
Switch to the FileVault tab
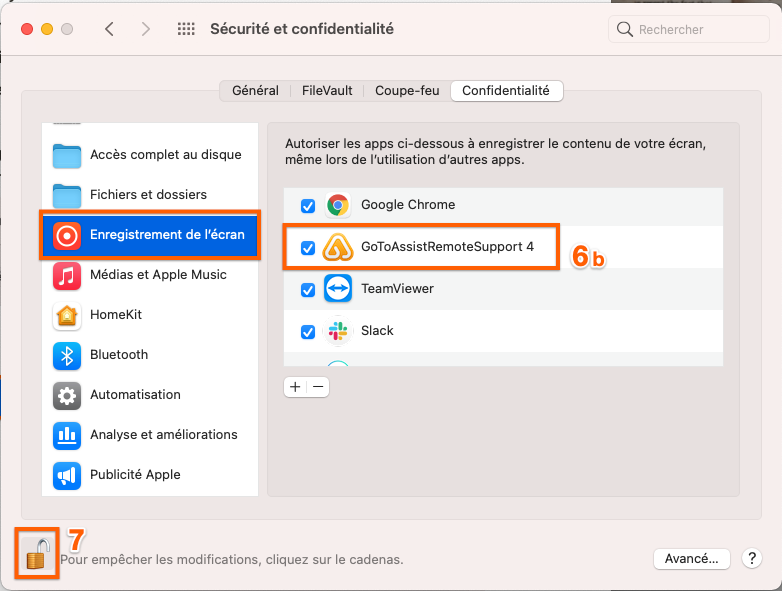click(x=327, y=91)
